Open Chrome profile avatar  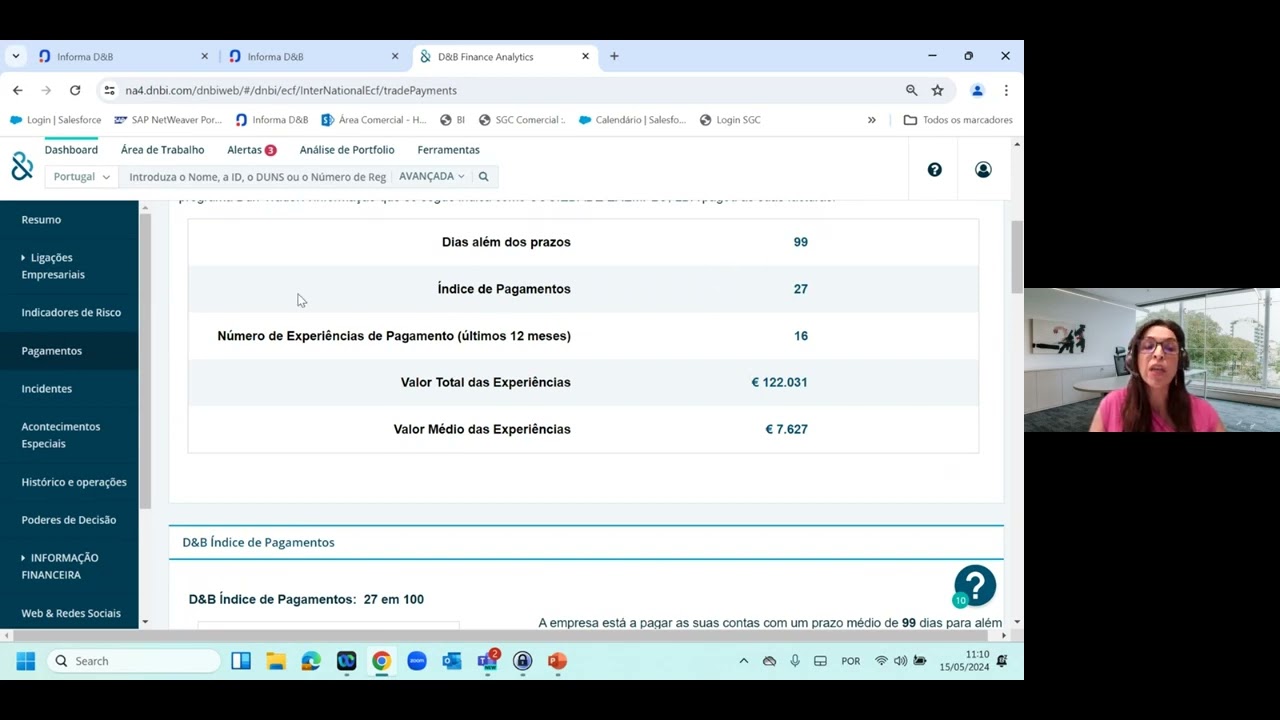[x=977, y=90]
